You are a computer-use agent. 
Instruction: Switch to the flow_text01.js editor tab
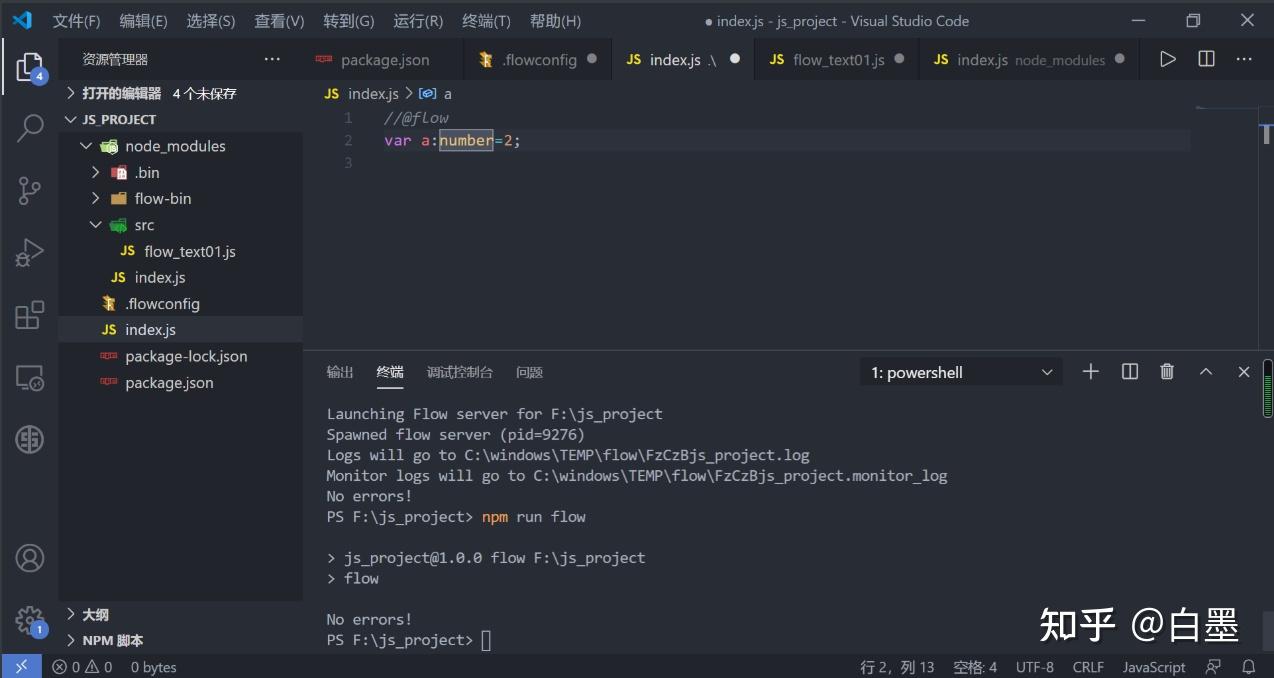(838, 60)
